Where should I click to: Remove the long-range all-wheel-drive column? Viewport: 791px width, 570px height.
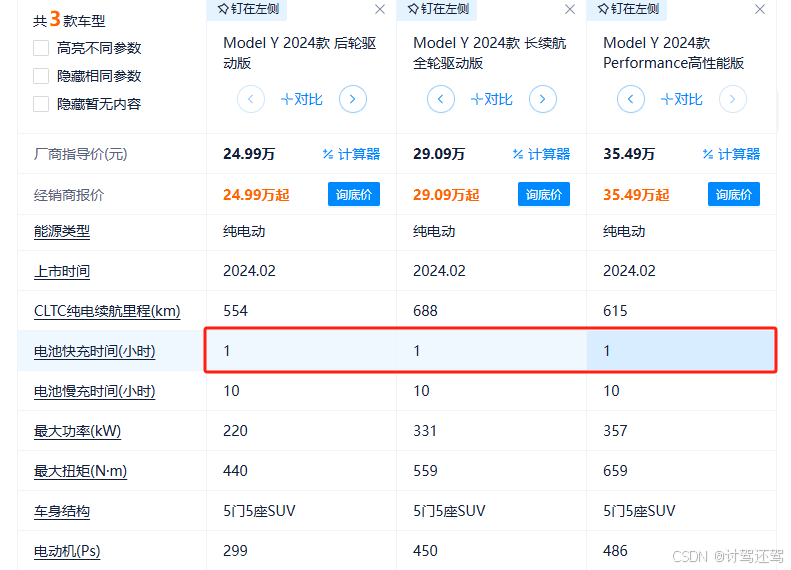tap(570, 9)
